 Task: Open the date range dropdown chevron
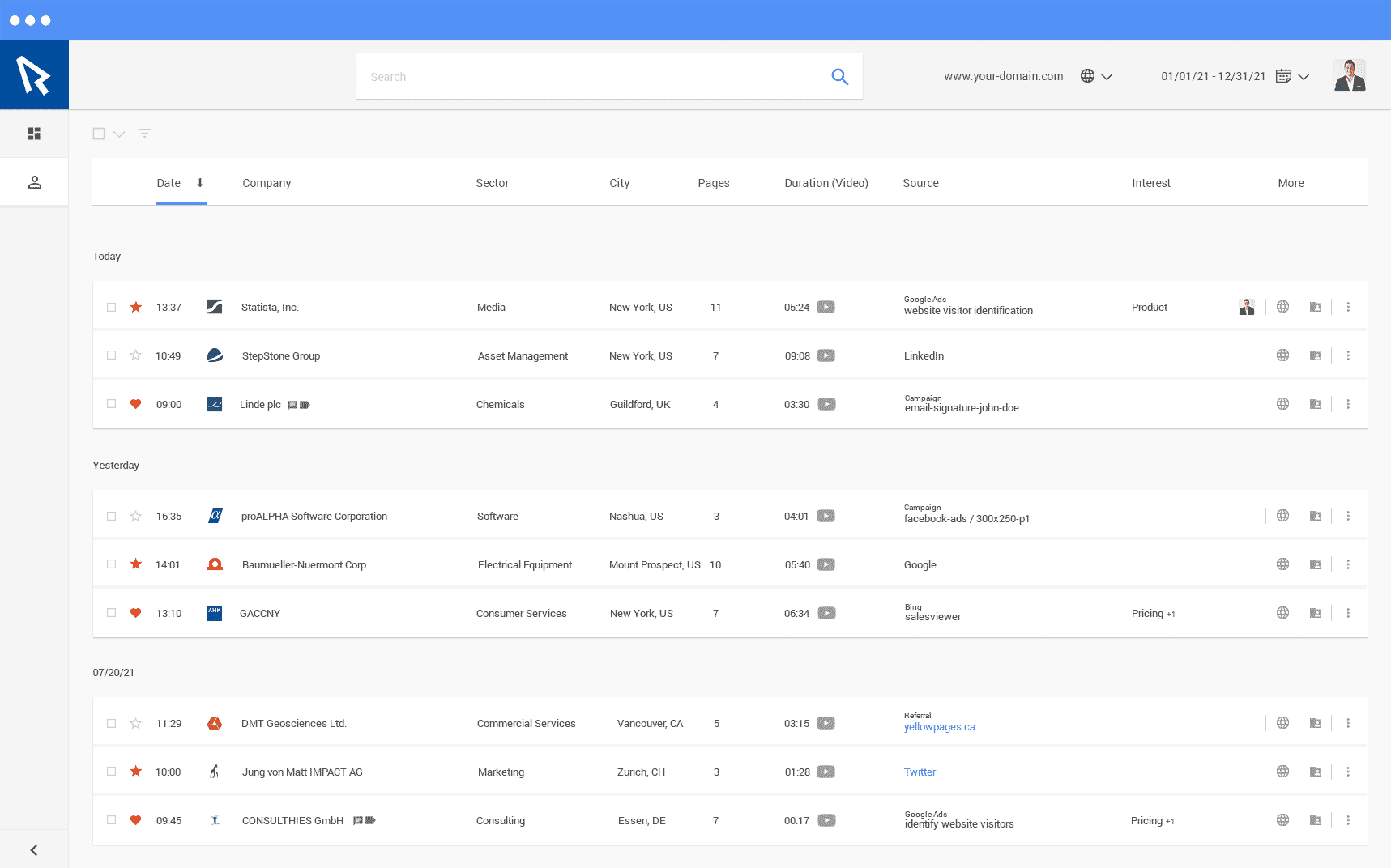(x=1304, y=77)
